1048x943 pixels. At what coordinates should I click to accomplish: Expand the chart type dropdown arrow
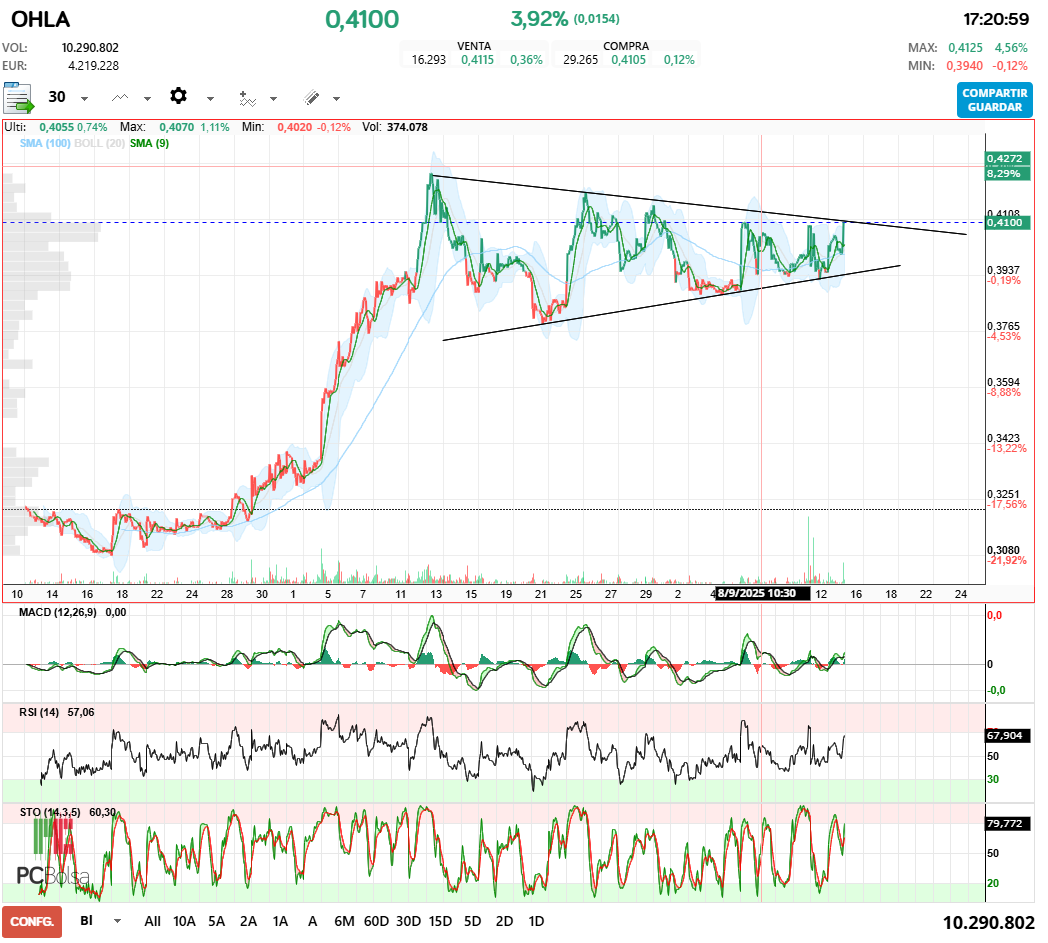pyautogui.click(x=147, y=99)
